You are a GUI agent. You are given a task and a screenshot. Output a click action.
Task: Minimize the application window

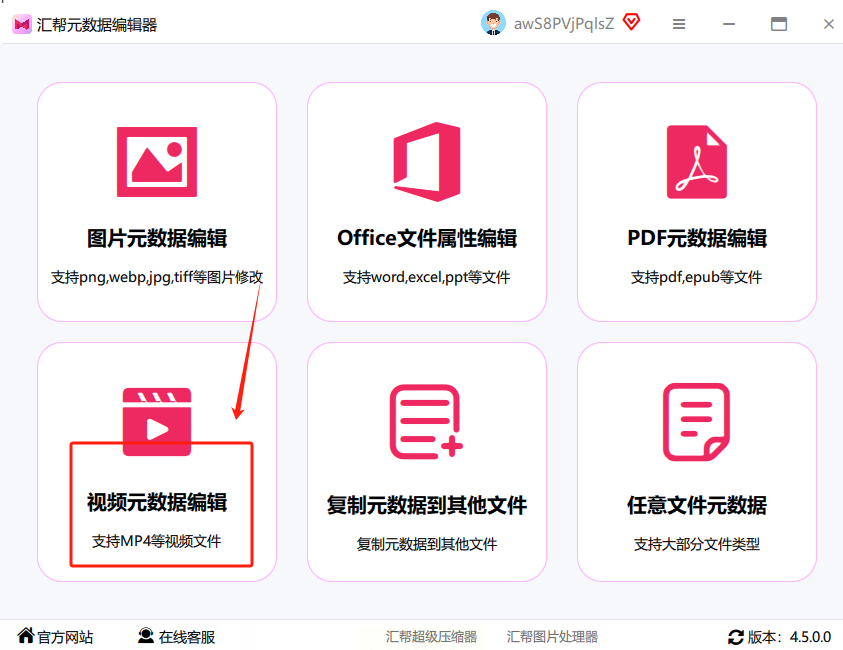[729, 24]
